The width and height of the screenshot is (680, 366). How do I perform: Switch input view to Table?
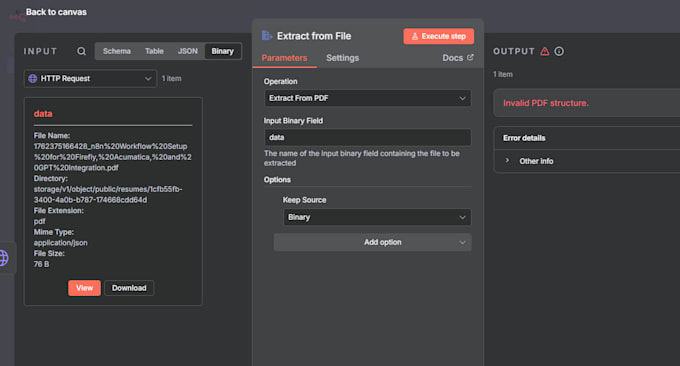click(154, 51)
